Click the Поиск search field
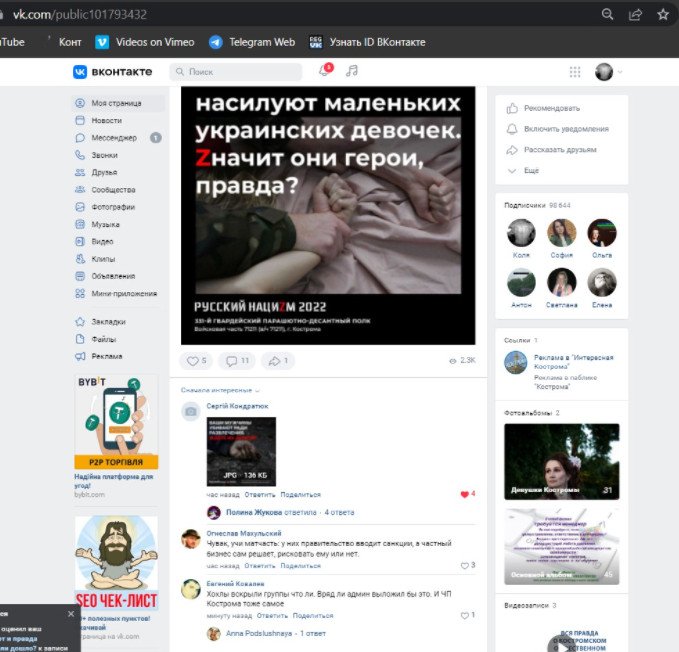Viewport: 679px width, 652px height. pos(236,72)
